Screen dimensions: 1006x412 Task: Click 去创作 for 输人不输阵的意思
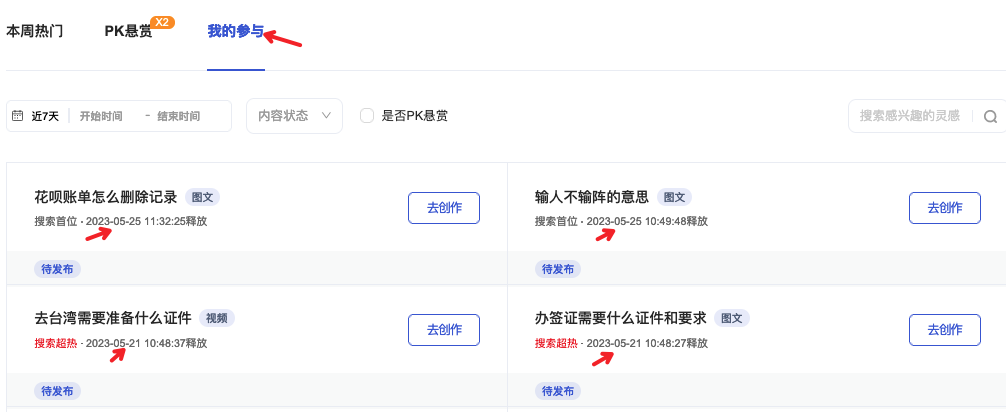944,208
